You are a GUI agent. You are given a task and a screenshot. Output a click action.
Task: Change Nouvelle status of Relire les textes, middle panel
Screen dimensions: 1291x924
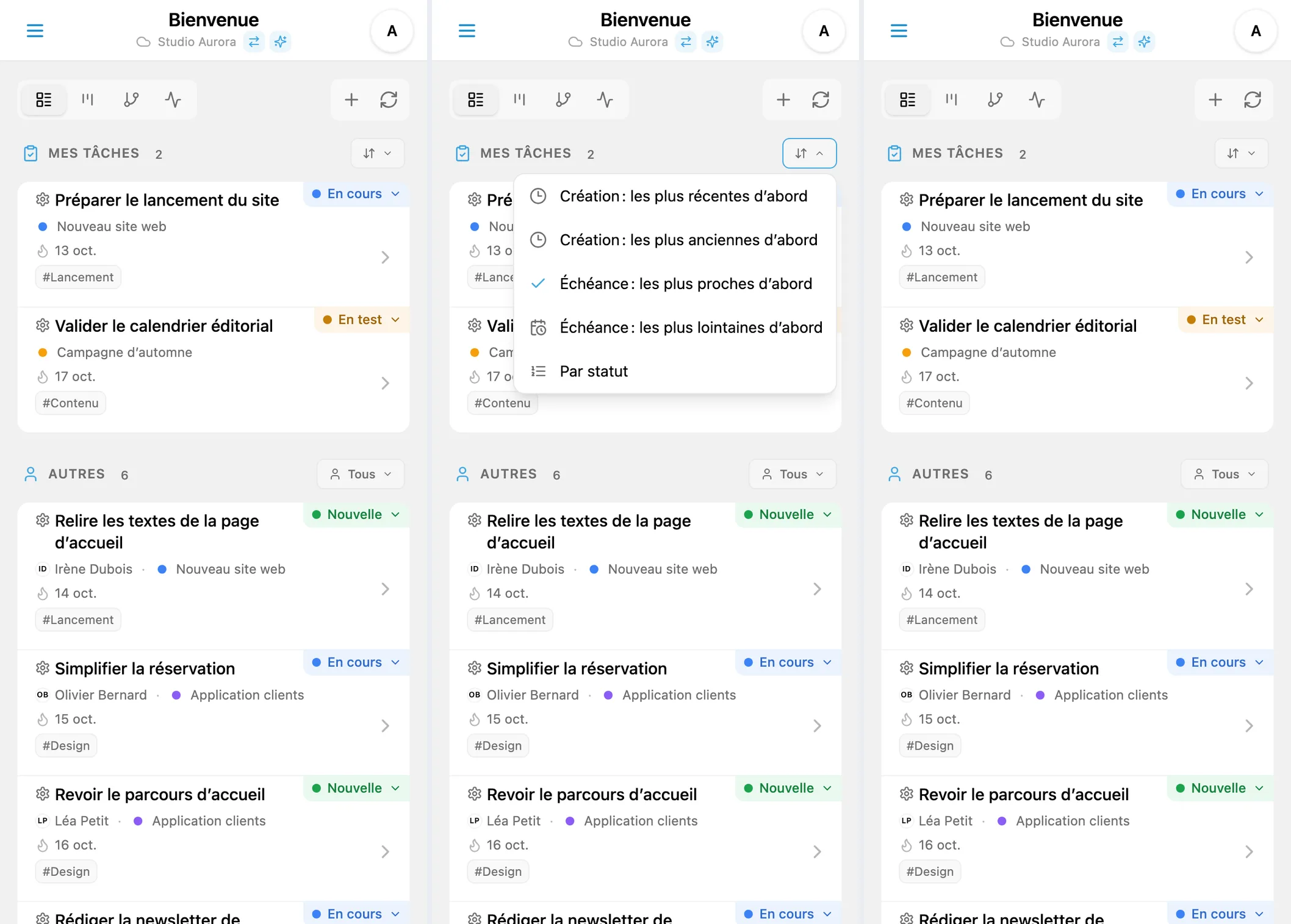[788, 514]
